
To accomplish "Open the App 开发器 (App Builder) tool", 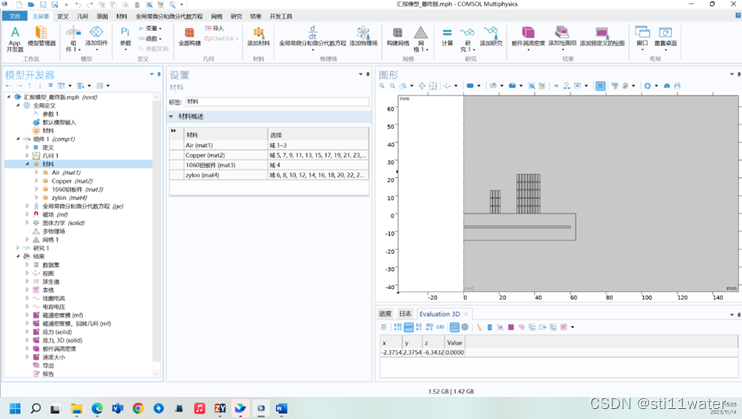I will (15, 39).
